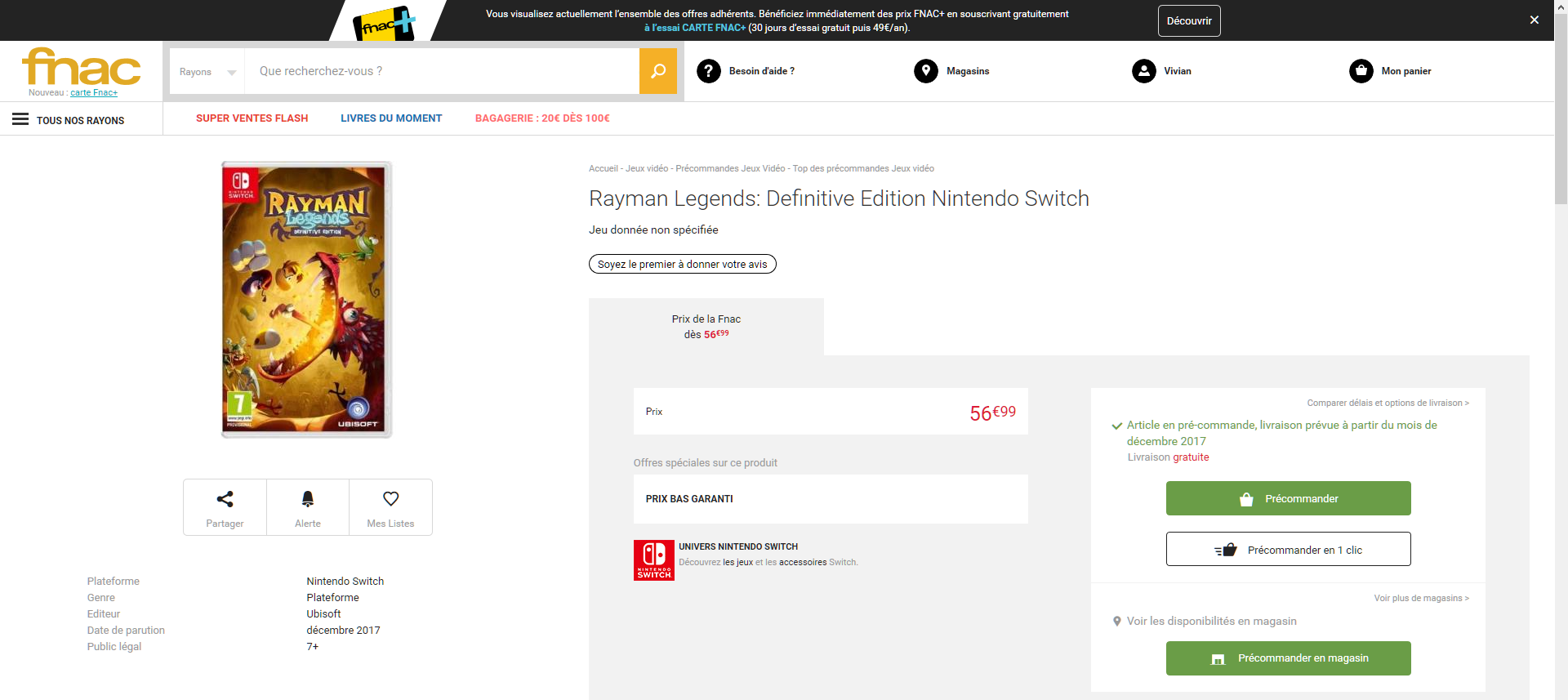This screenshot has height=700, width=1568.
Task: Click the green Précommander button
Action: pos(1289,498)
